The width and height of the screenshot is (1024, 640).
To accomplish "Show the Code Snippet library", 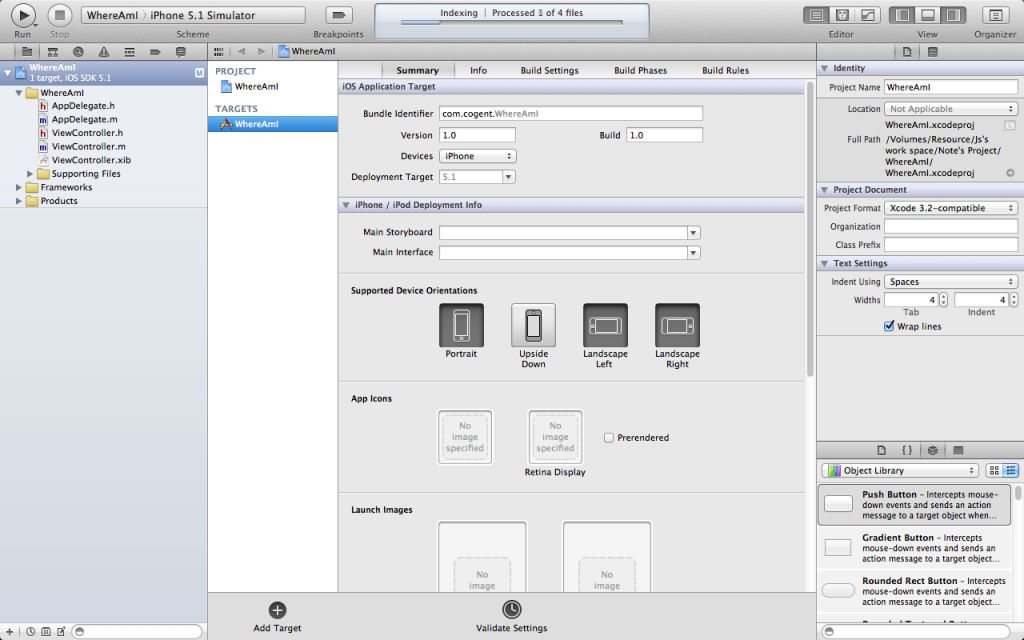I will coord(907,450).
